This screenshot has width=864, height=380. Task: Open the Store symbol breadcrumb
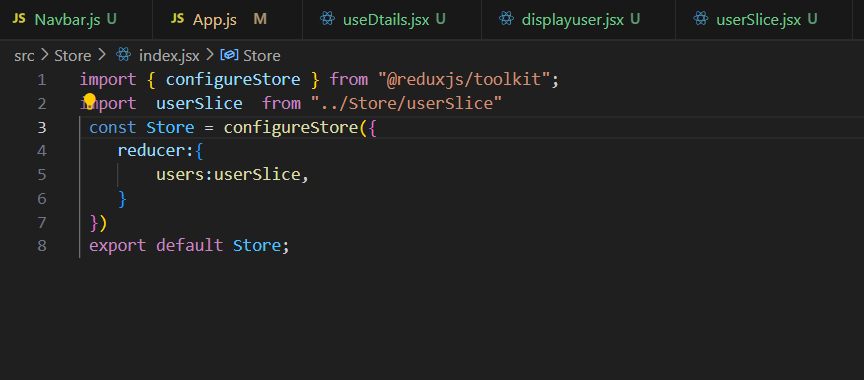click(x=262, y=56)
